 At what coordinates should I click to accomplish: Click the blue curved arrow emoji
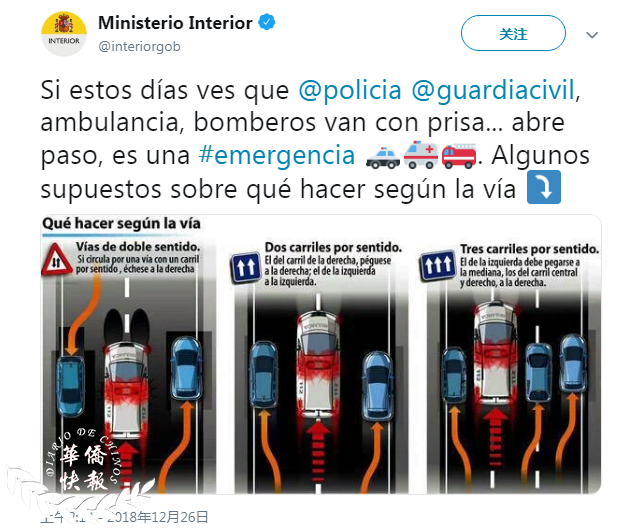pos(544,187)
